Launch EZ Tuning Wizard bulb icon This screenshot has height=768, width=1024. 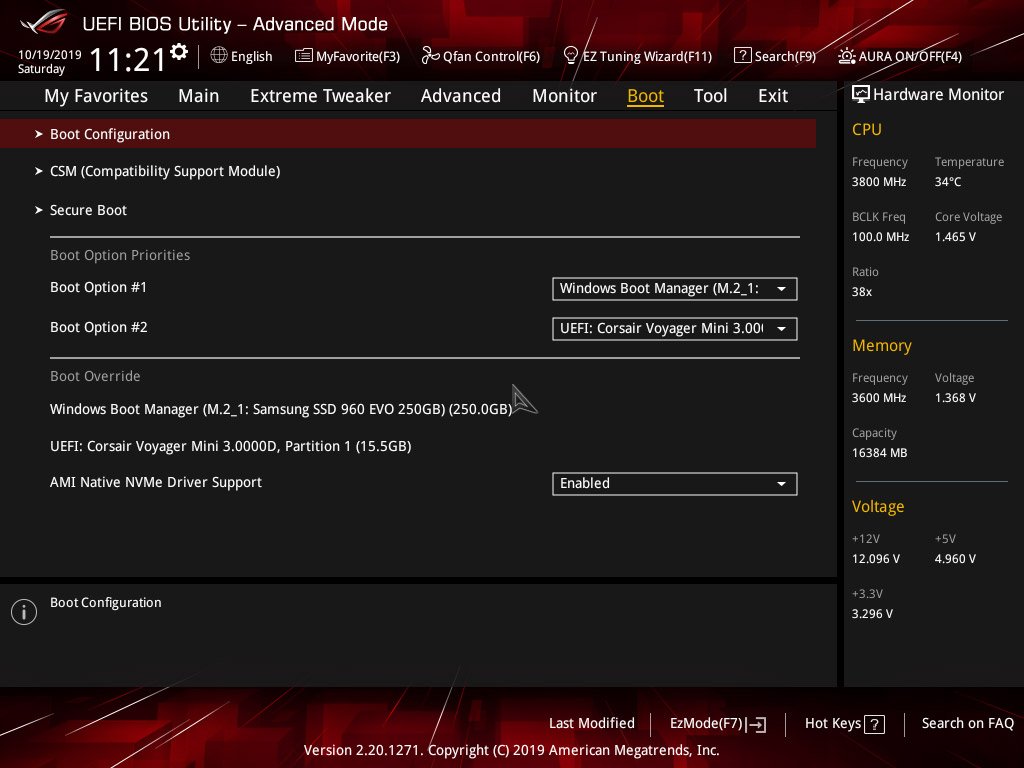(571, 56)
